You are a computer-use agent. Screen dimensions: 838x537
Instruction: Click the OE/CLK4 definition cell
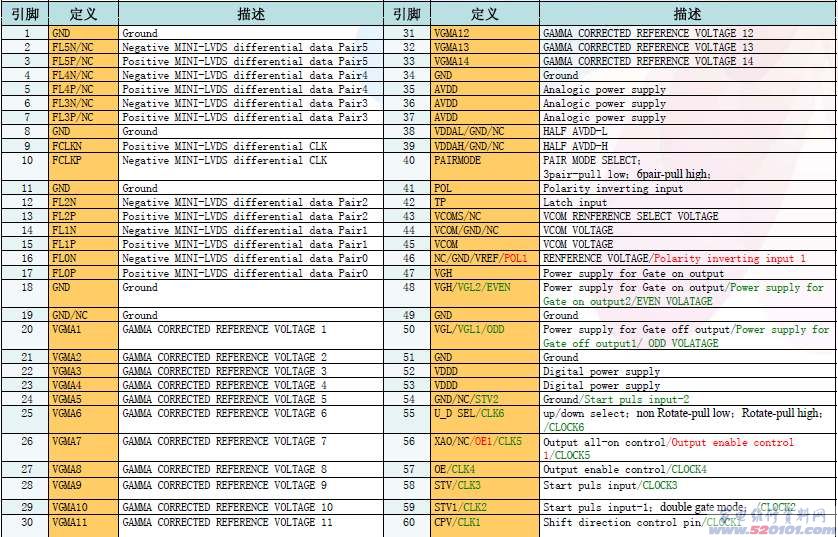pyautogui.click(x=484, y=469)
